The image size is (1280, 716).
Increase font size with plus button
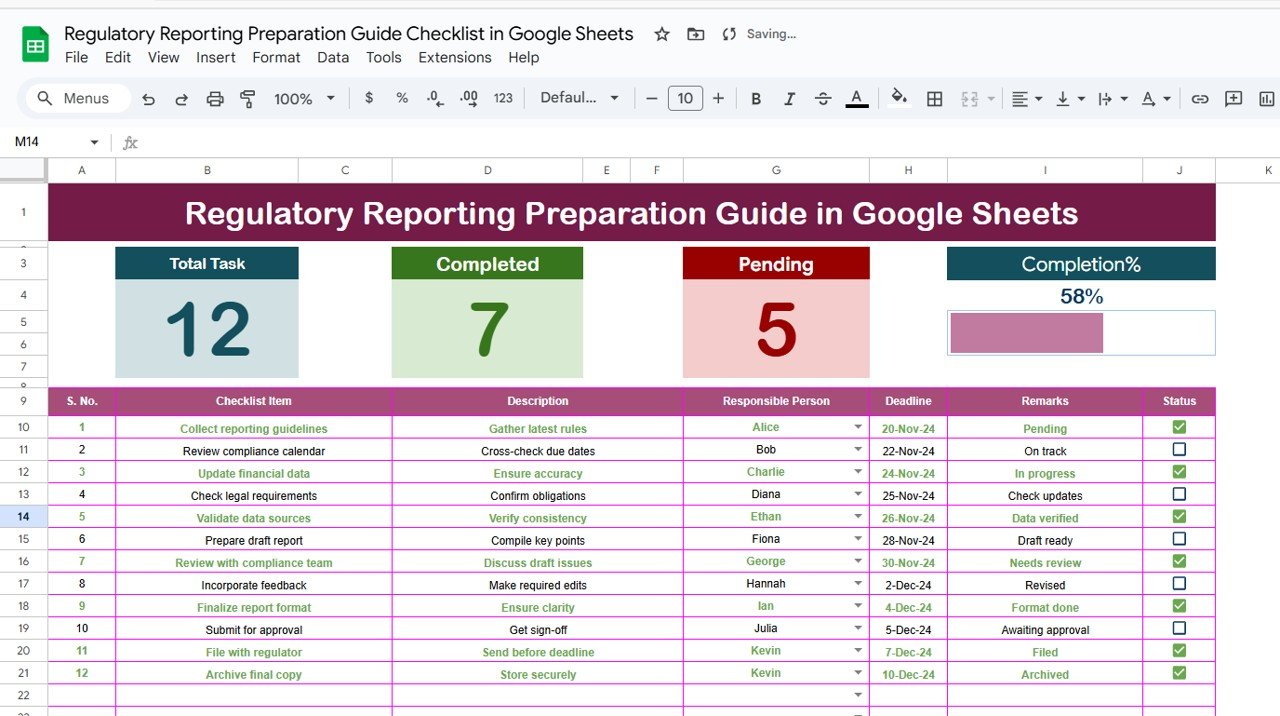(718, 98)
